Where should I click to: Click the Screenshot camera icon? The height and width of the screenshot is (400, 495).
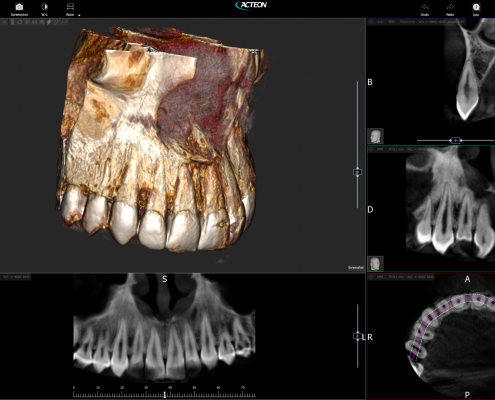click(19, 7)
